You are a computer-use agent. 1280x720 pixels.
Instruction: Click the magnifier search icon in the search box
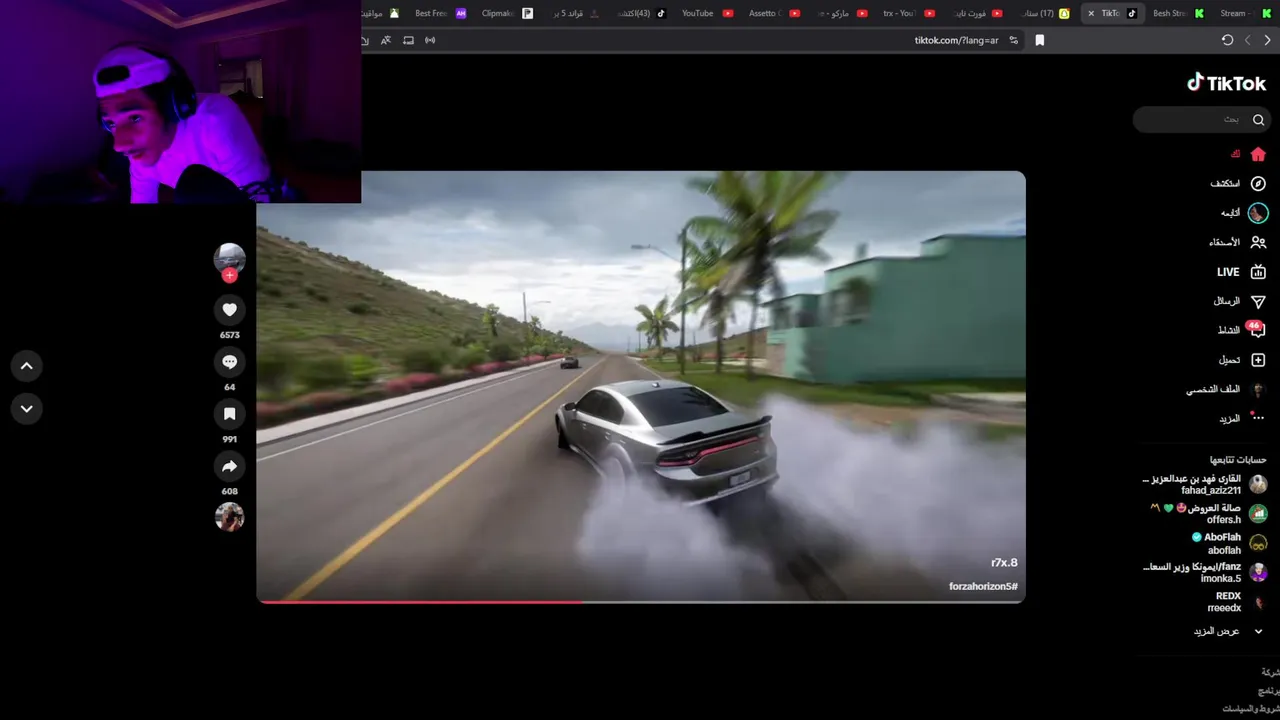1258,119
